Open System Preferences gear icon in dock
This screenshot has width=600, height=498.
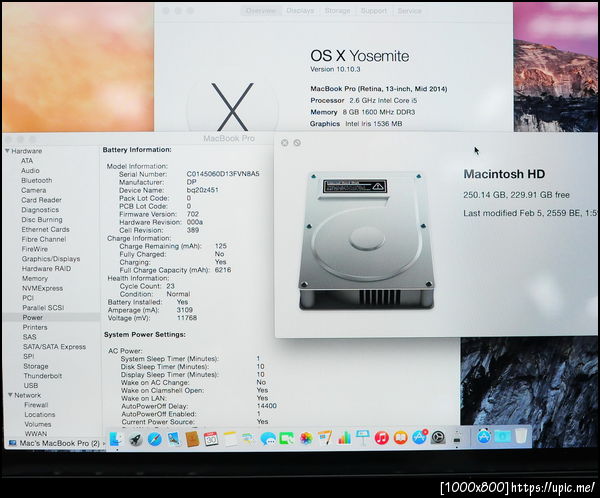[x=438, y=437]
